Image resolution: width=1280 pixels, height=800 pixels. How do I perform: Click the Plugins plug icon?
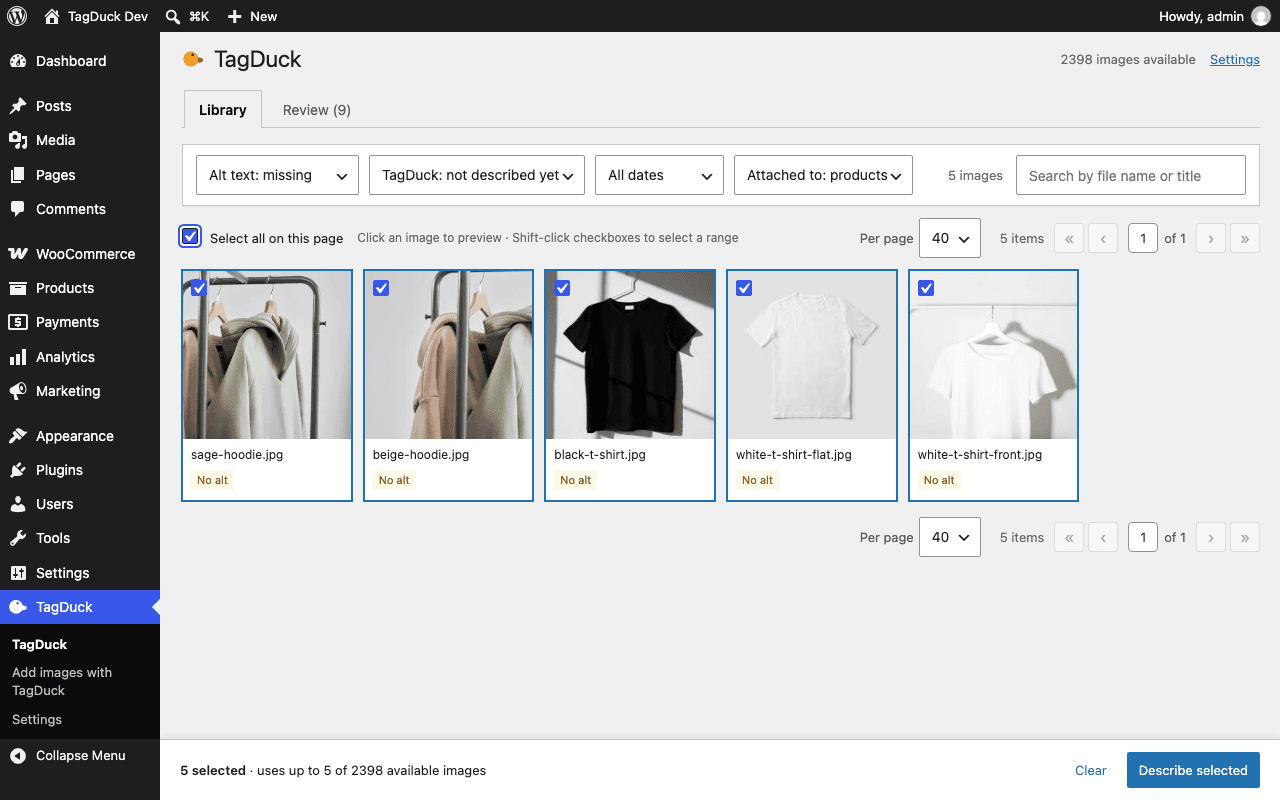pyautogui.click(x=18, y=470)
